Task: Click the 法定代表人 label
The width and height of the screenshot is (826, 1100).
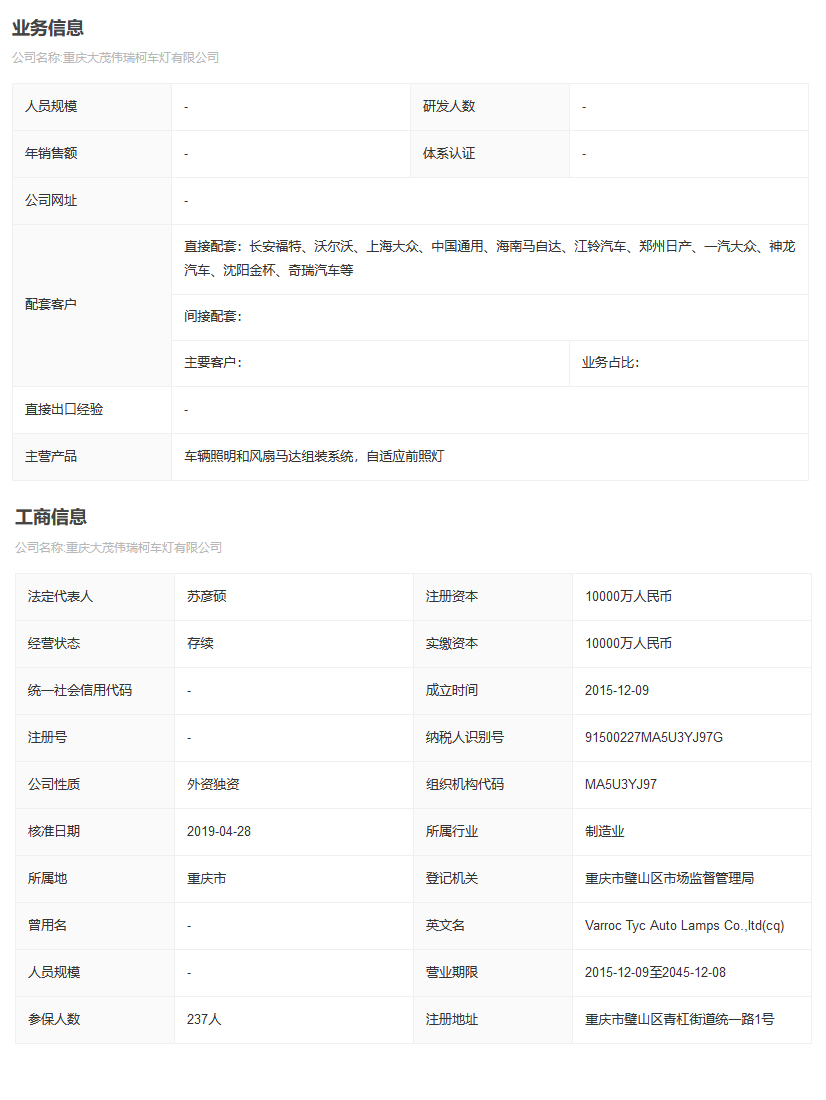Action: pyautogui.click(x=60, y=596)
